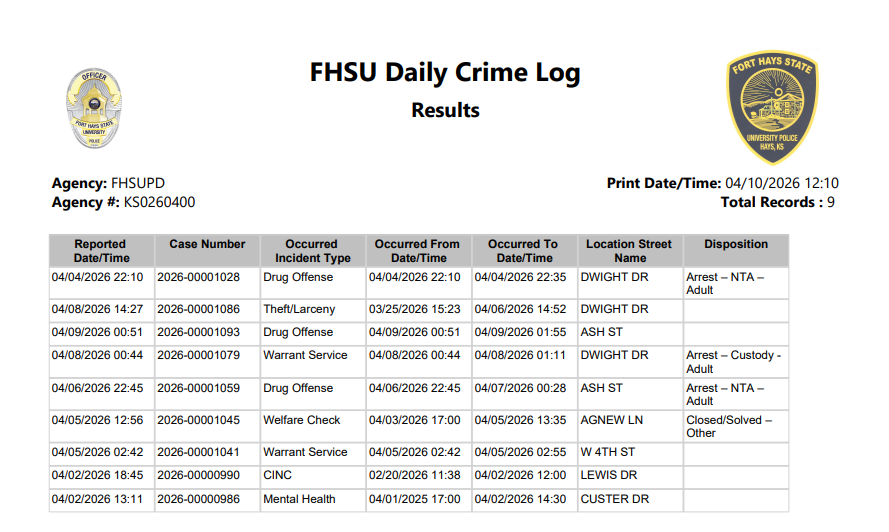Click the Occurred To Date/Time header
This screenshot has height=532, width=889.
[x=524, y=250]
